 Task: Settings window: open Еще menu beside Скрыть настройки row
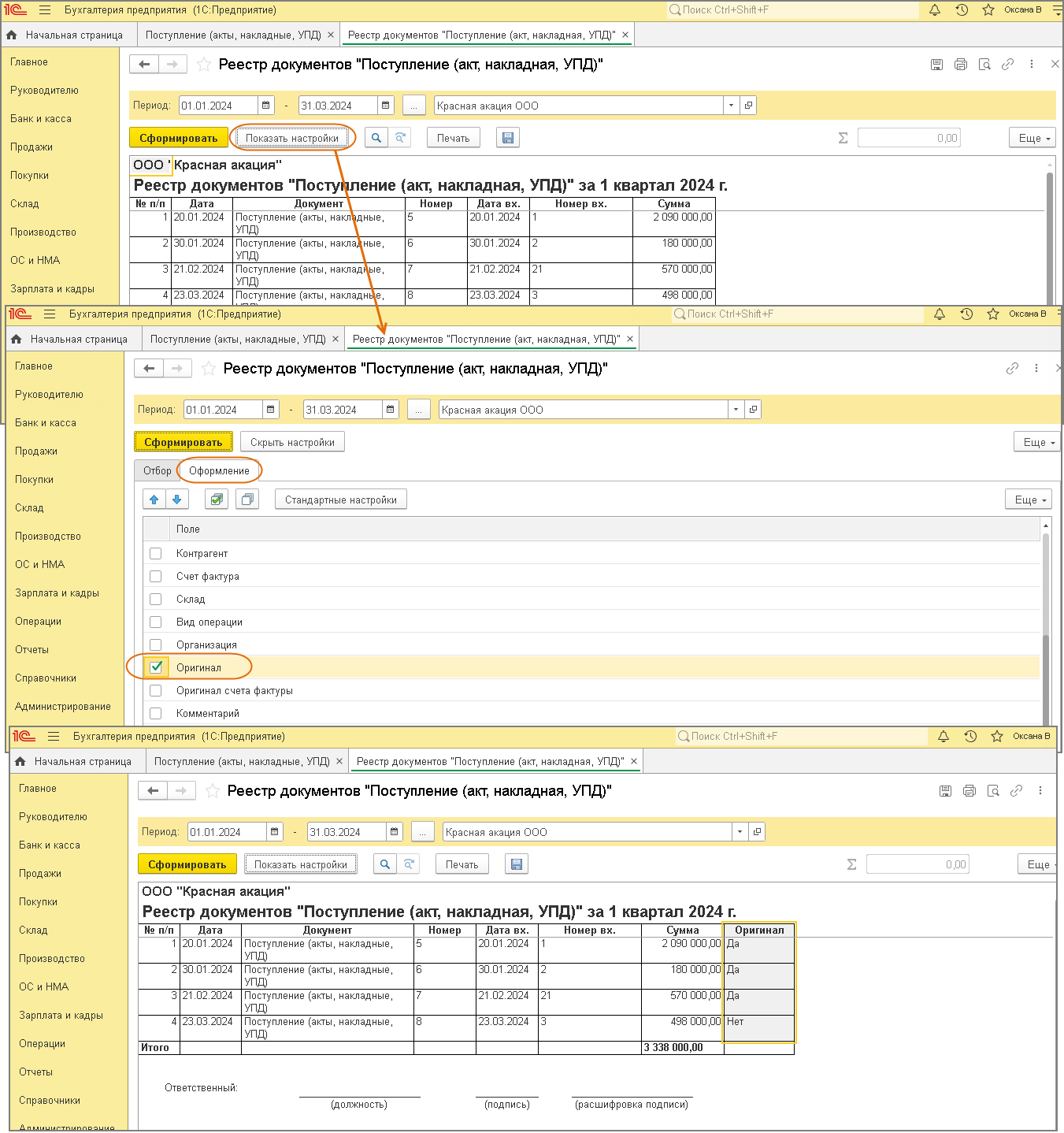(x=1038, y=442)
